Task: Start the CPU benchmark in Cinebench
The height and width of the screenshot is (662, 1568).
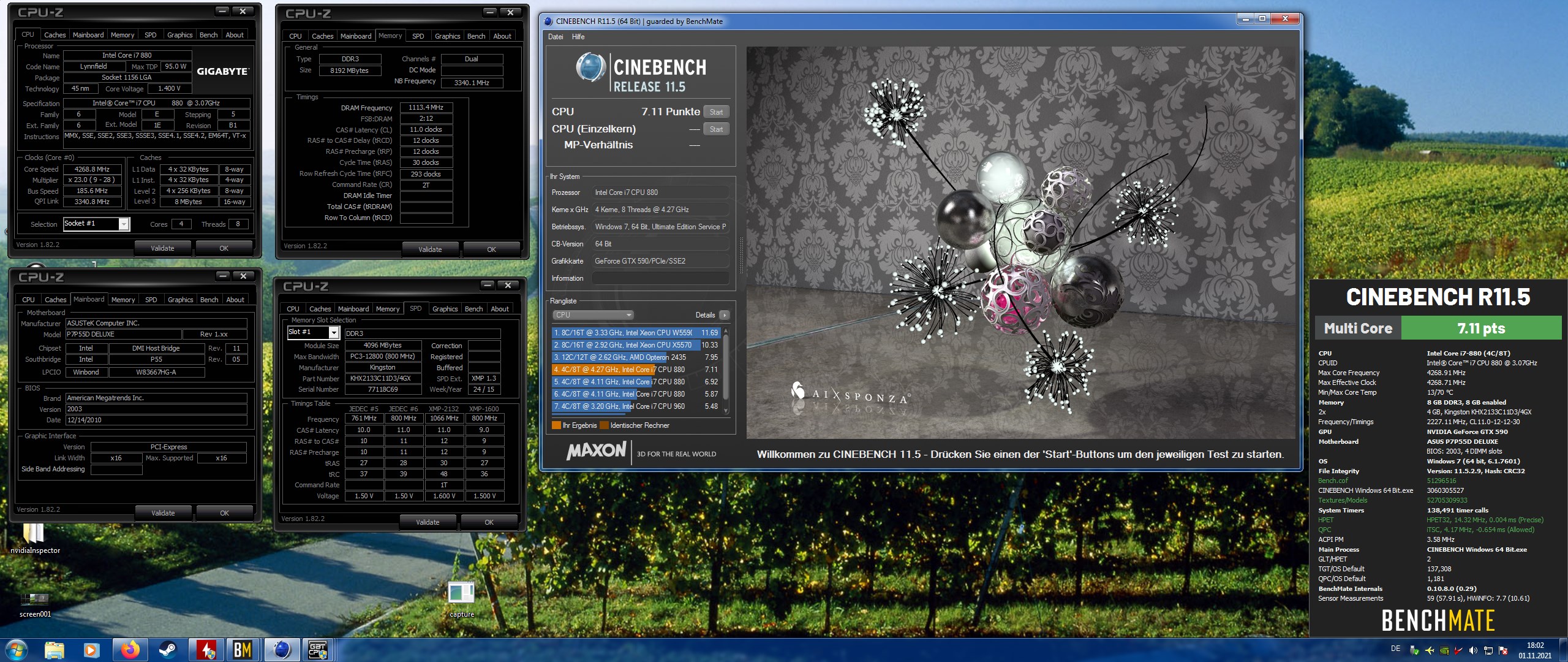Action: click(x=716, y=112)
